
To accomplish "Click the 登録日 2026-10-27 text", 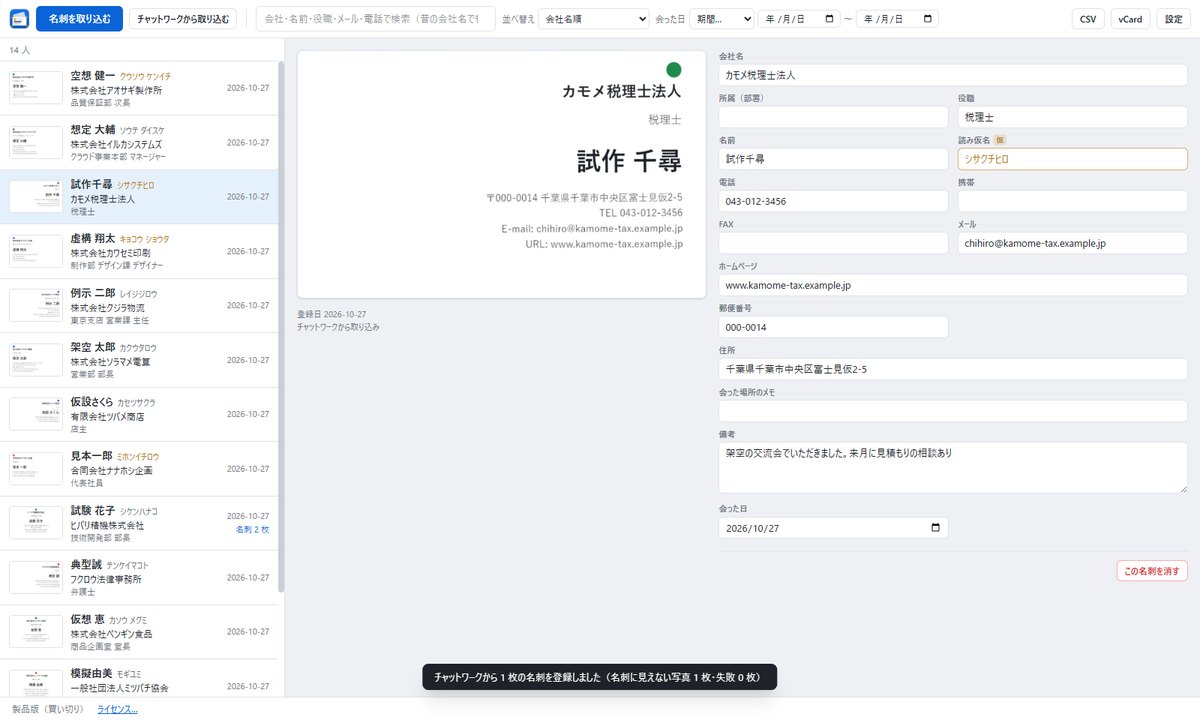I will [x=334, y=314].
